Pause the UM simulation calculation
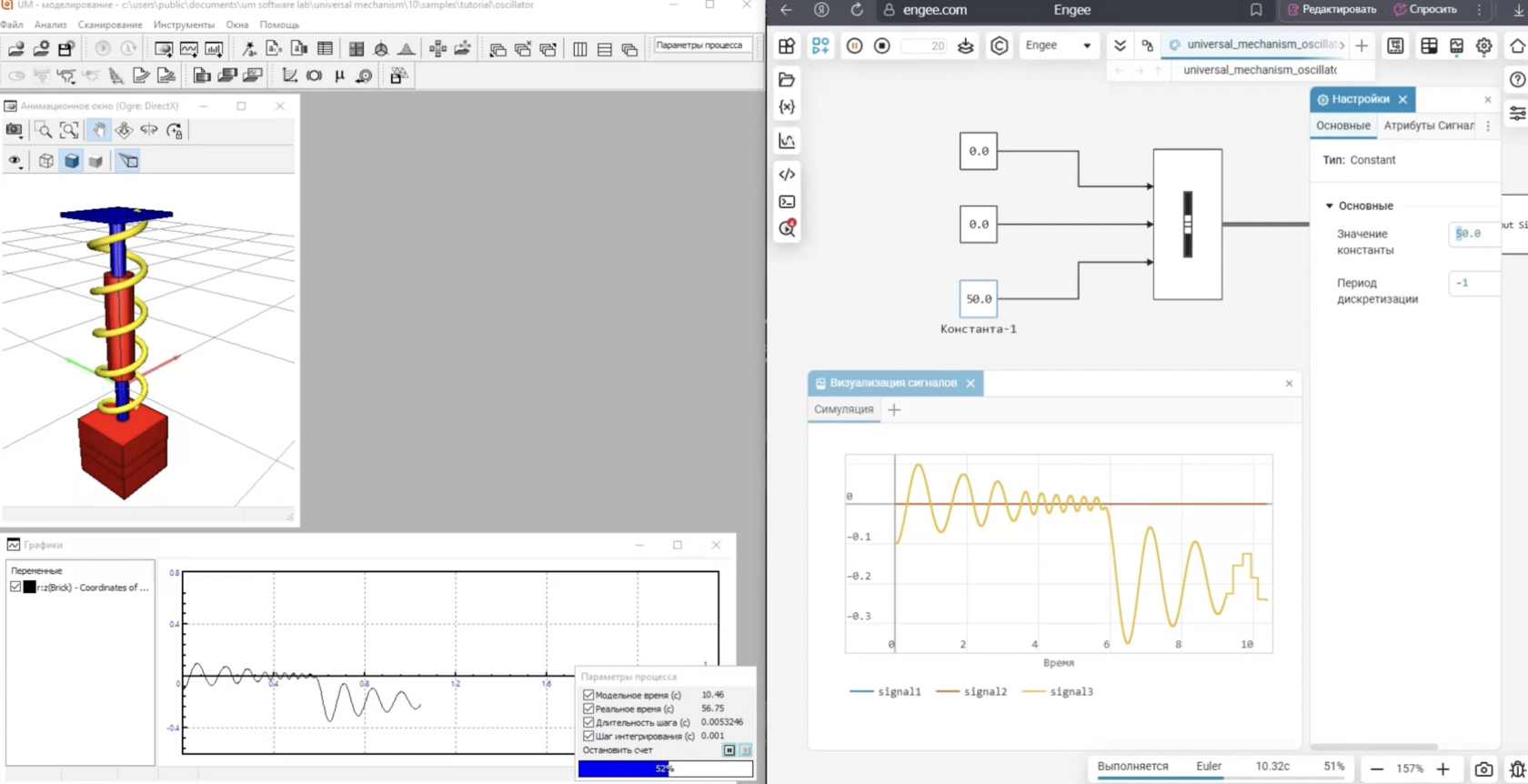The width and height of the screenshot is (1528, 784). [x=729, y=750]
